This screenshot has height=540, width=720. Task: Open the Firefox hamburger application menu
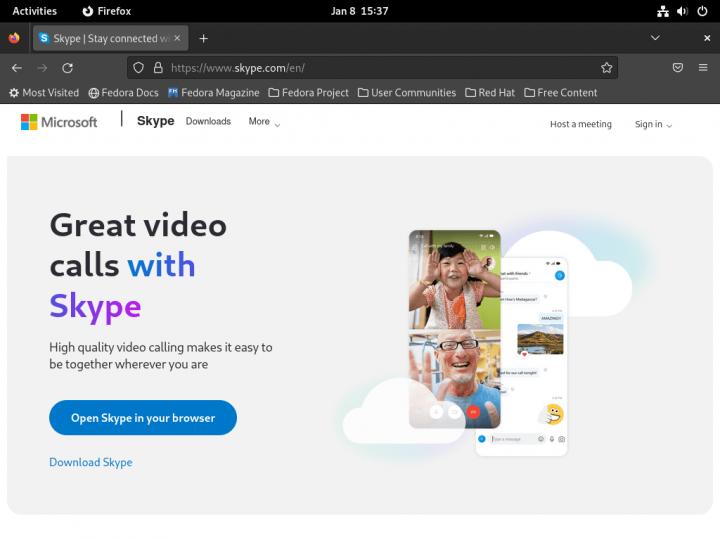[x=704, y=68]
